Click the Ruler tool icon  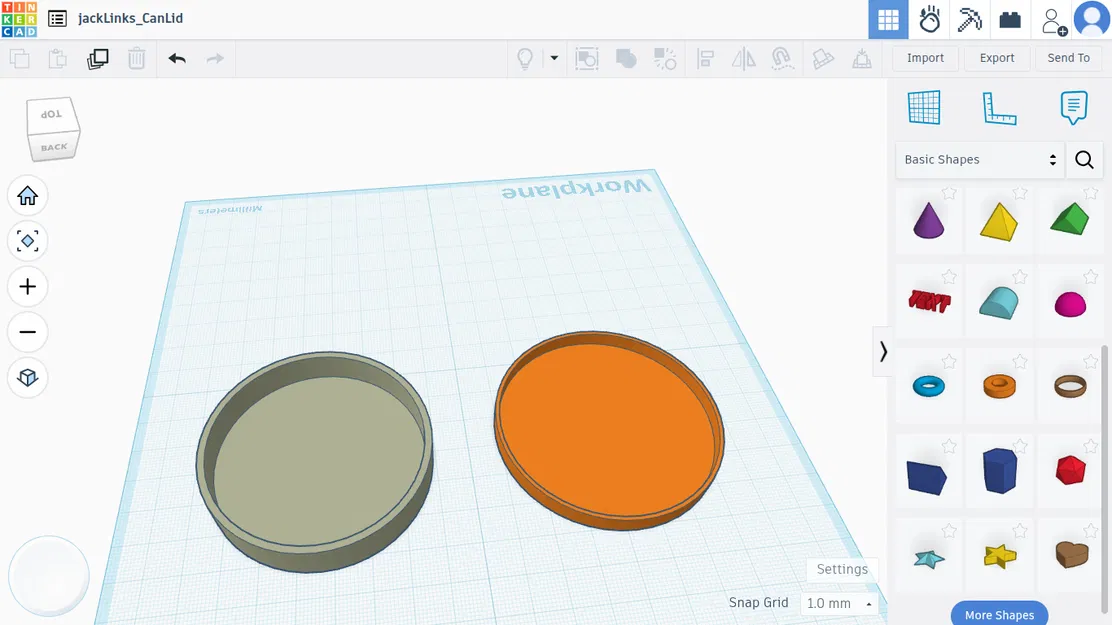click(999, 109)
